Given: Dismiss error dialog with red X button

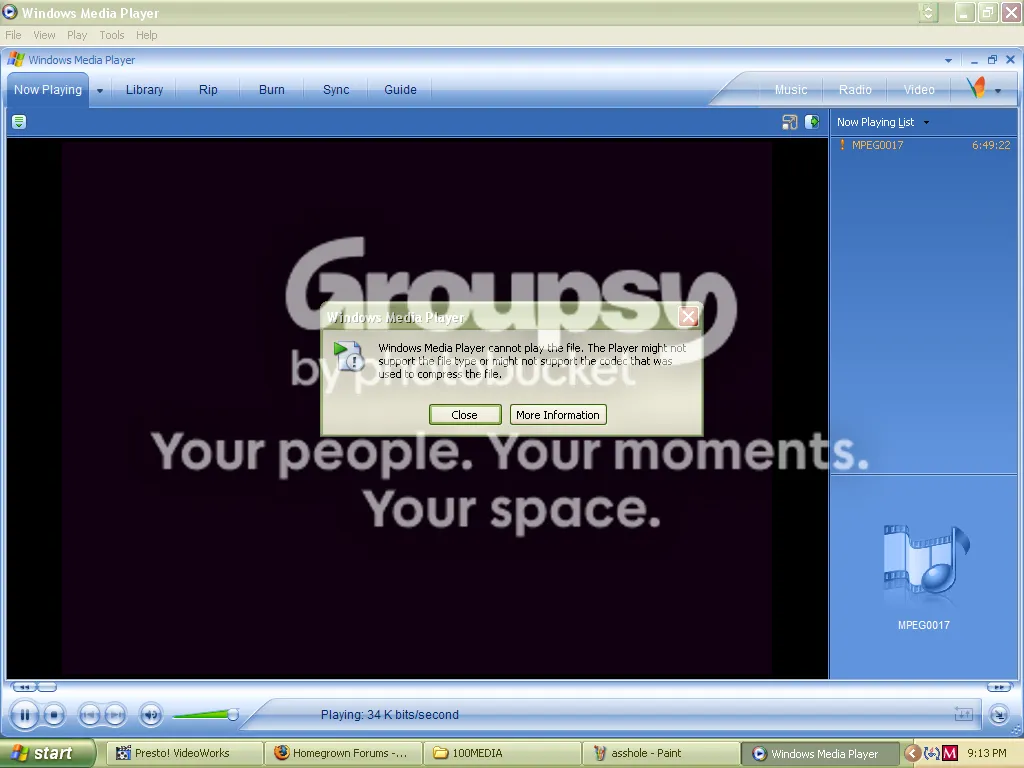Looking at the screenshot, I should click(x=688, y=317).
